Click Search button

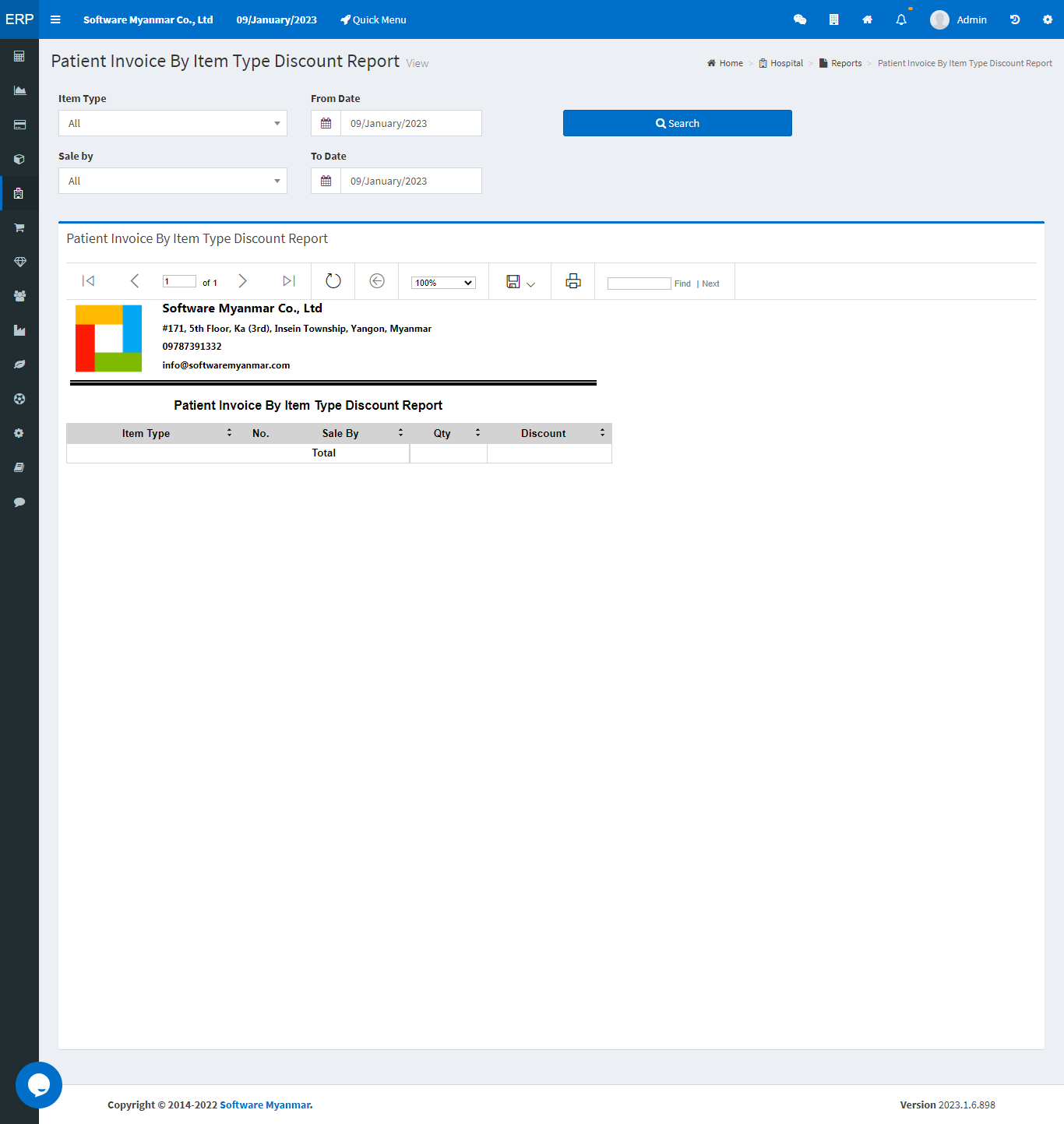pyautogui.click(x=678, y=123)
